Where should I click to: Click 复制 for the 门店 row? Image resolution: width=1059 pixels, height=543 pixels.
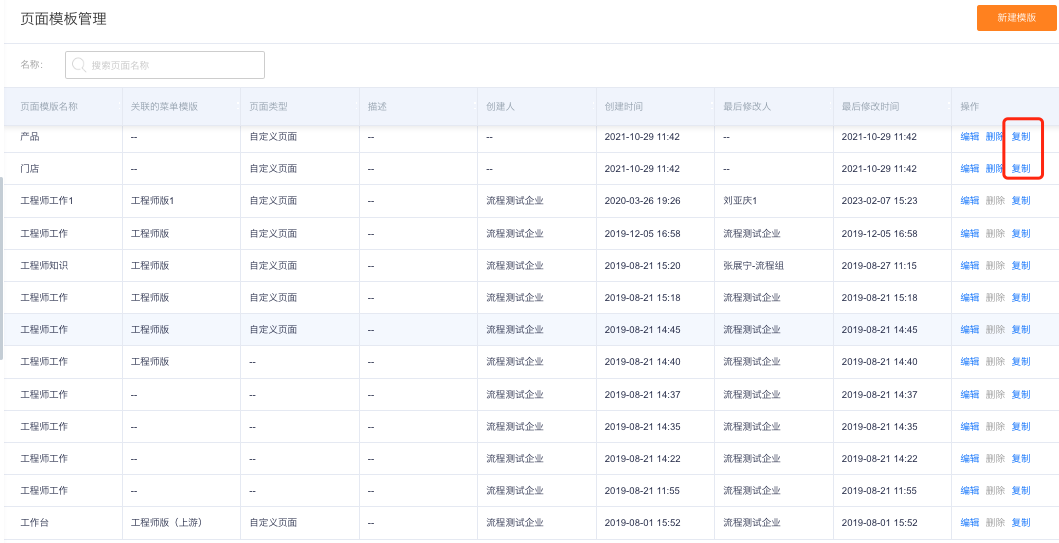[x=1021, y=168]
